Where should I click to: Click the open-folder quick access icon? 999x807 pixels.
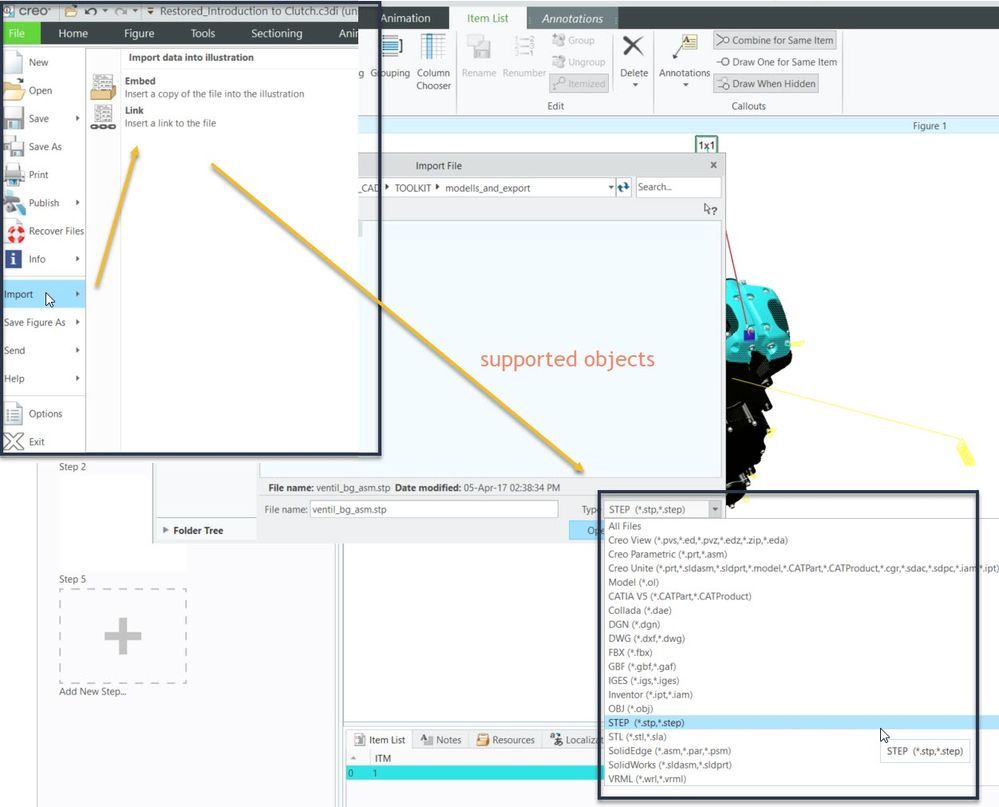pyautogui.click(x=71, y=11)
